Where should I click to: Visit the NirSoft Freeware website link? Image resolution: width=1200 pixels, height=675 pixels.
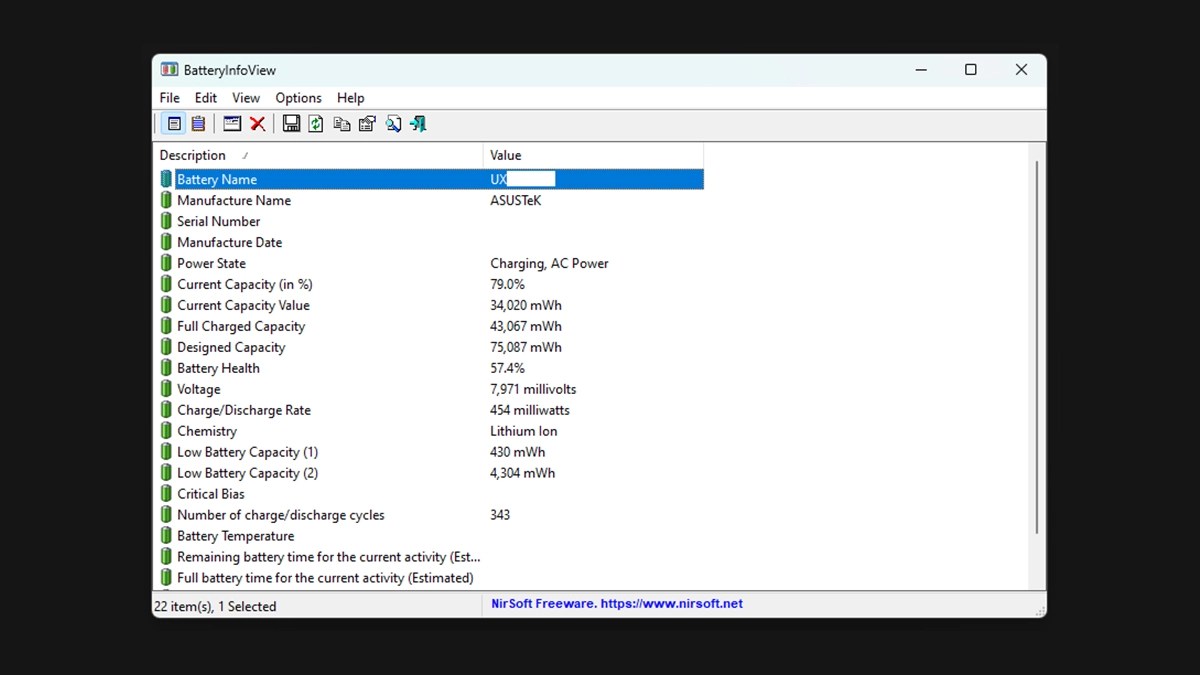point(616,603)
